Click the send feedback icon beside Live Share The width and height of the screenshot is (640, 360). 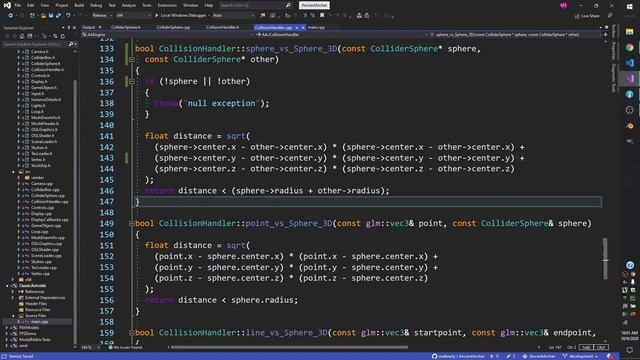[x=610, y=16]
